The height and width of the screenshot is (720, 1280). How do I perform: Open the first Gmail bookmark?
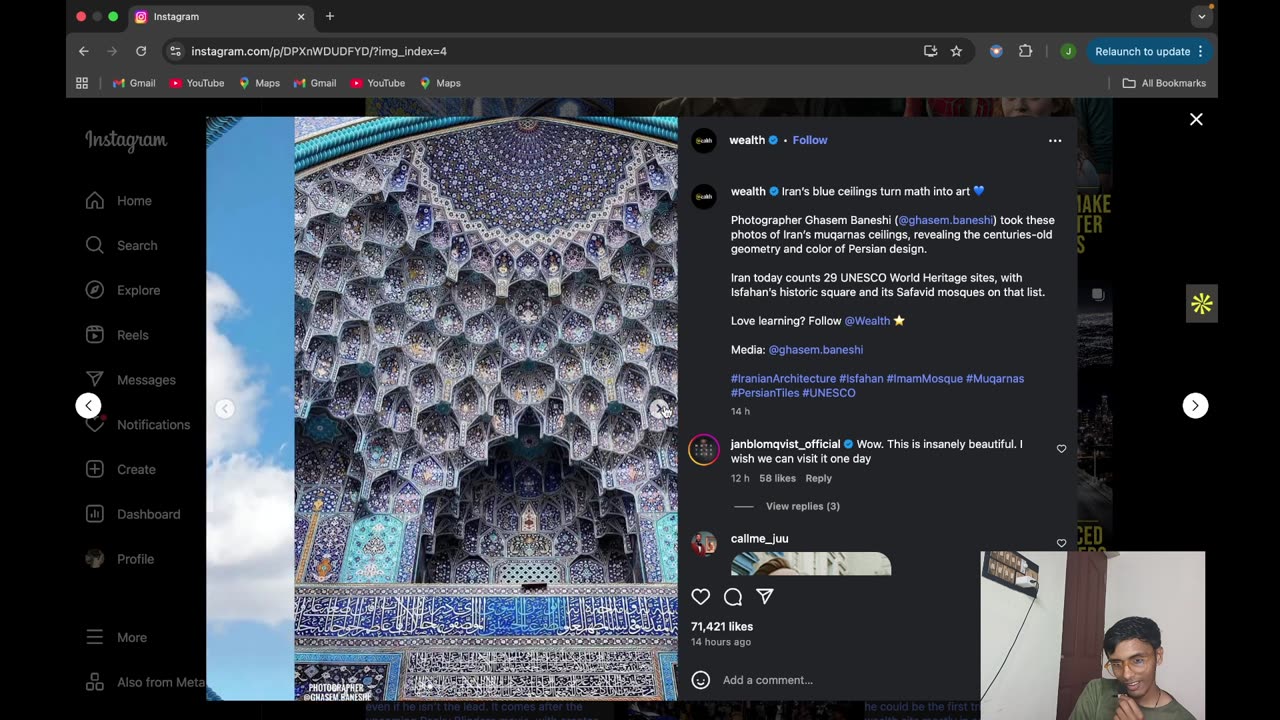[x=134, y=83]
